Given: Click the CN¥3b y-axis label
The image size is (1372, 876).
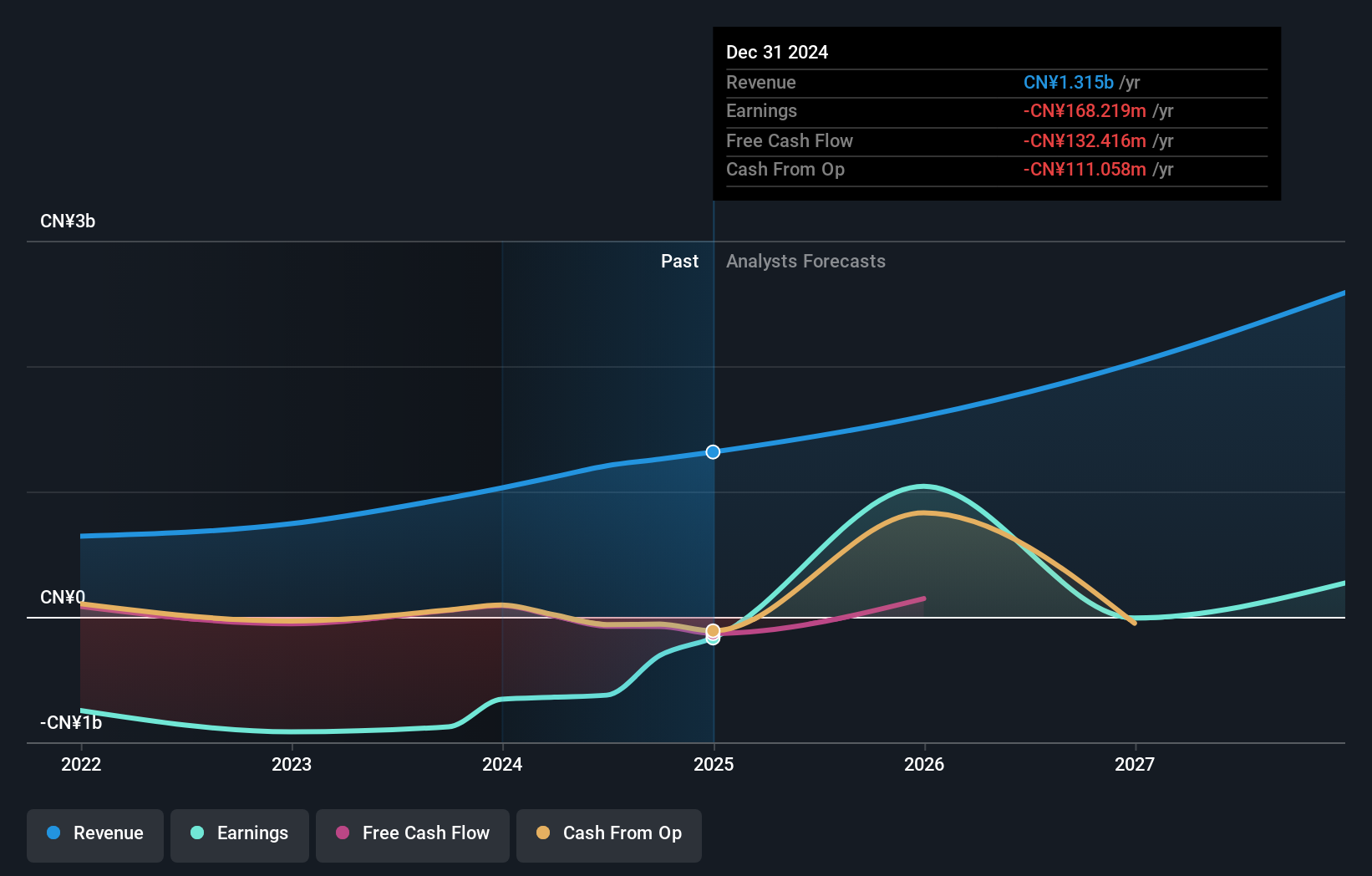Looking at the screenshot, I should (68, 222).
